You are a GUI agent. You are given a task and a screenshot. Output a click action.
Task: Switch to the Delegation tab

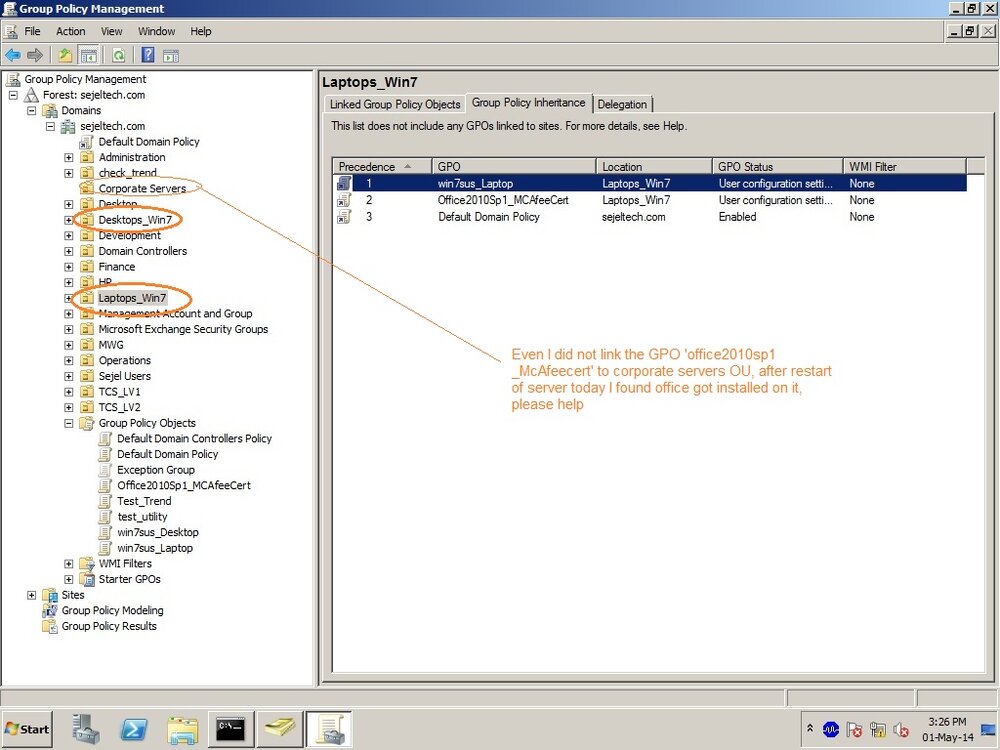point(622,104)
